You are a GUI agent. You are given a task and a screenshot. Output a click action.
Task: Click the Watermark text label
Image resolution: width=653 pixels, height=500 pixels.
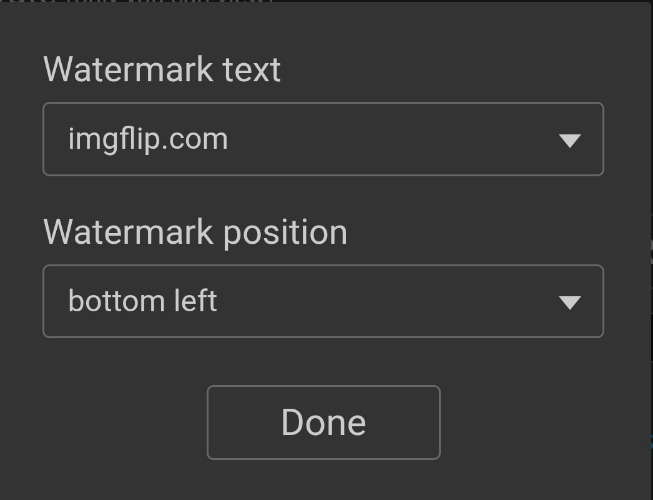[162, 70]
